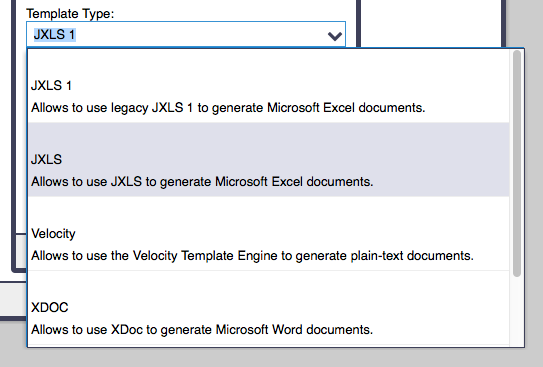Open the Template Type dropdown arrow
The width and height of the screenshot is (543, 367).
point(335,36)
